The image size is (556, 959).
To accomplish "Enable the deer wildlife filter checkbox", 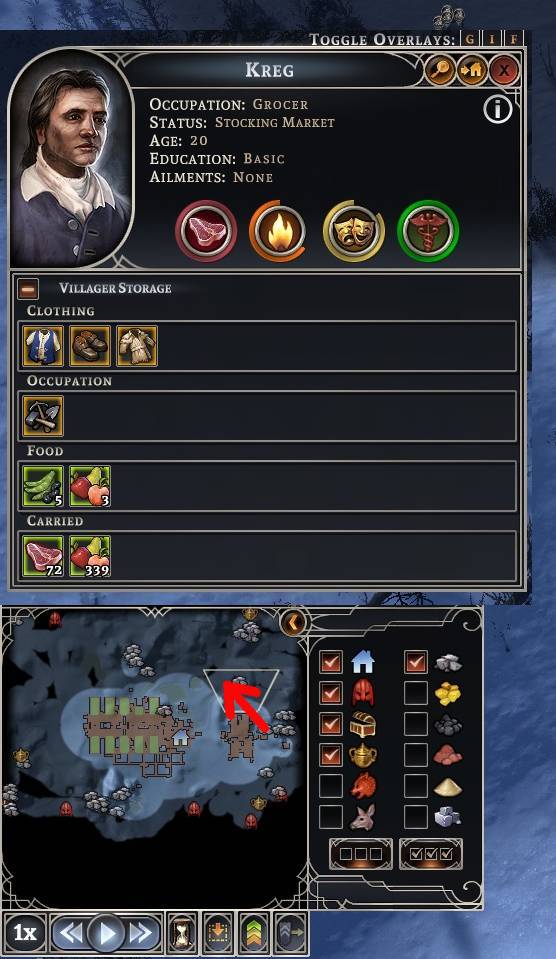I will point(330,816).
